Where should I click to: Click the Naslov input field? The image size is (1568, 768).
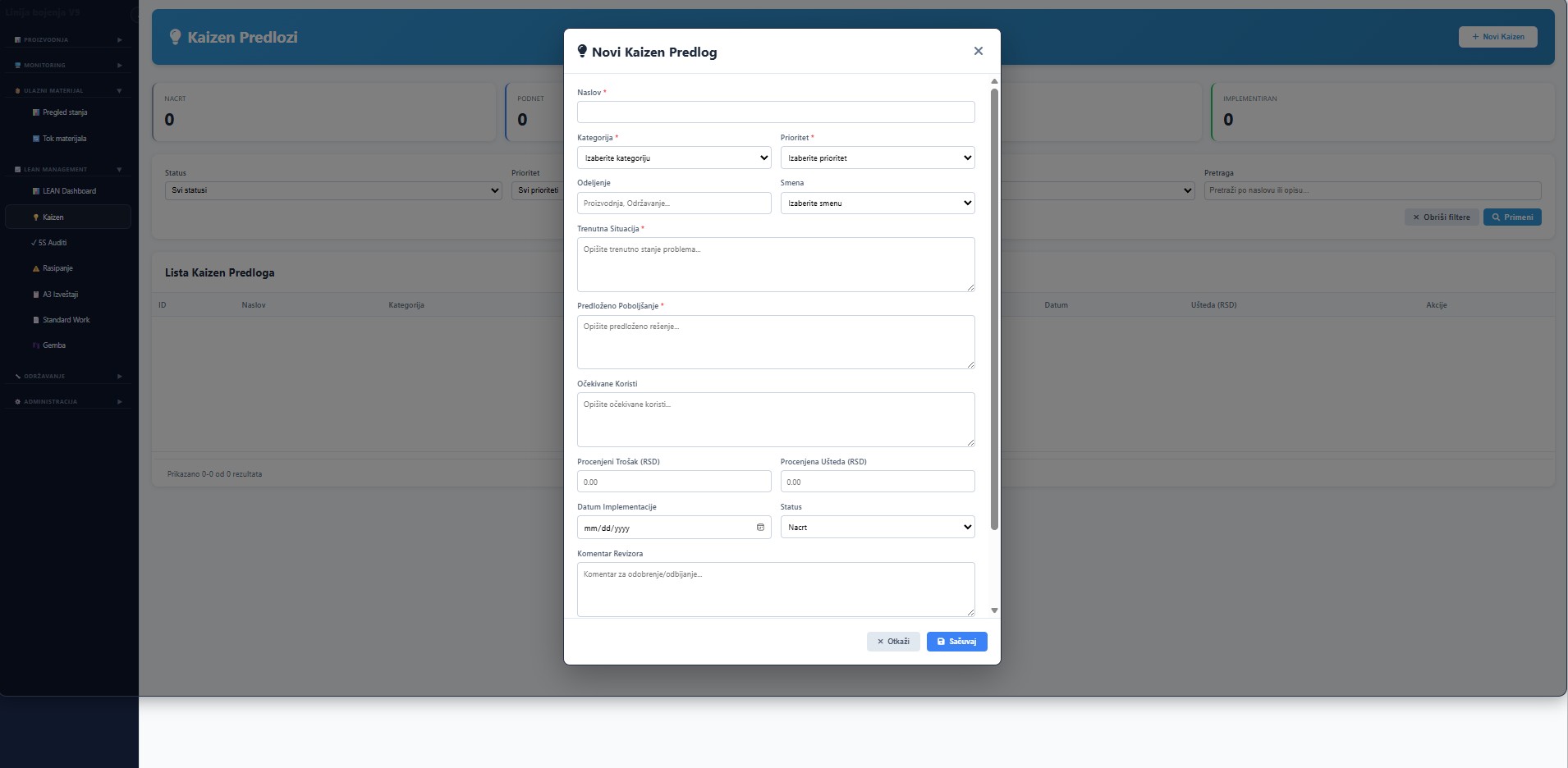click(776, 112)
